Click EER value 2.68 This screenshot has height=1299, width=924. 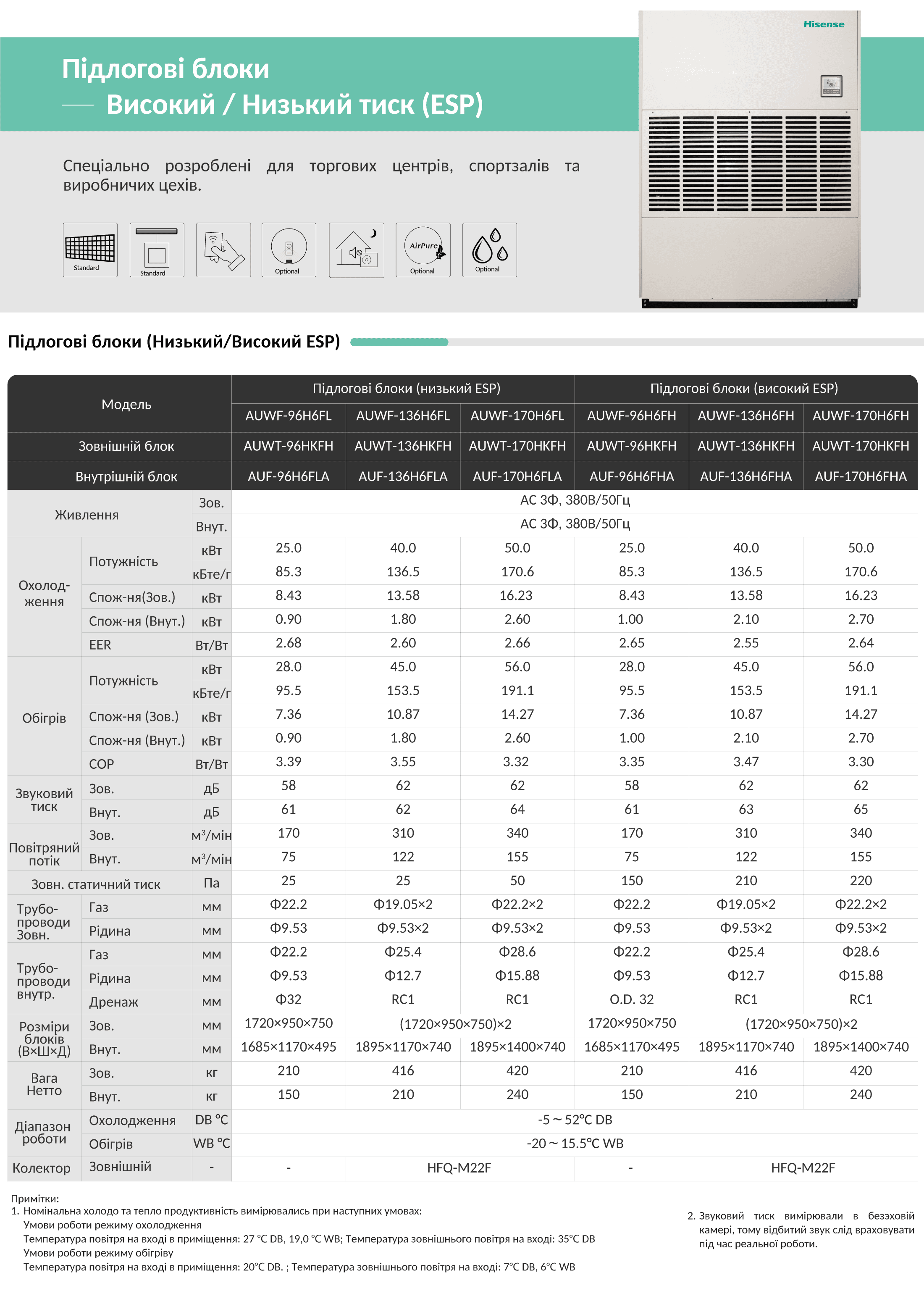click(x=289, y=643)
